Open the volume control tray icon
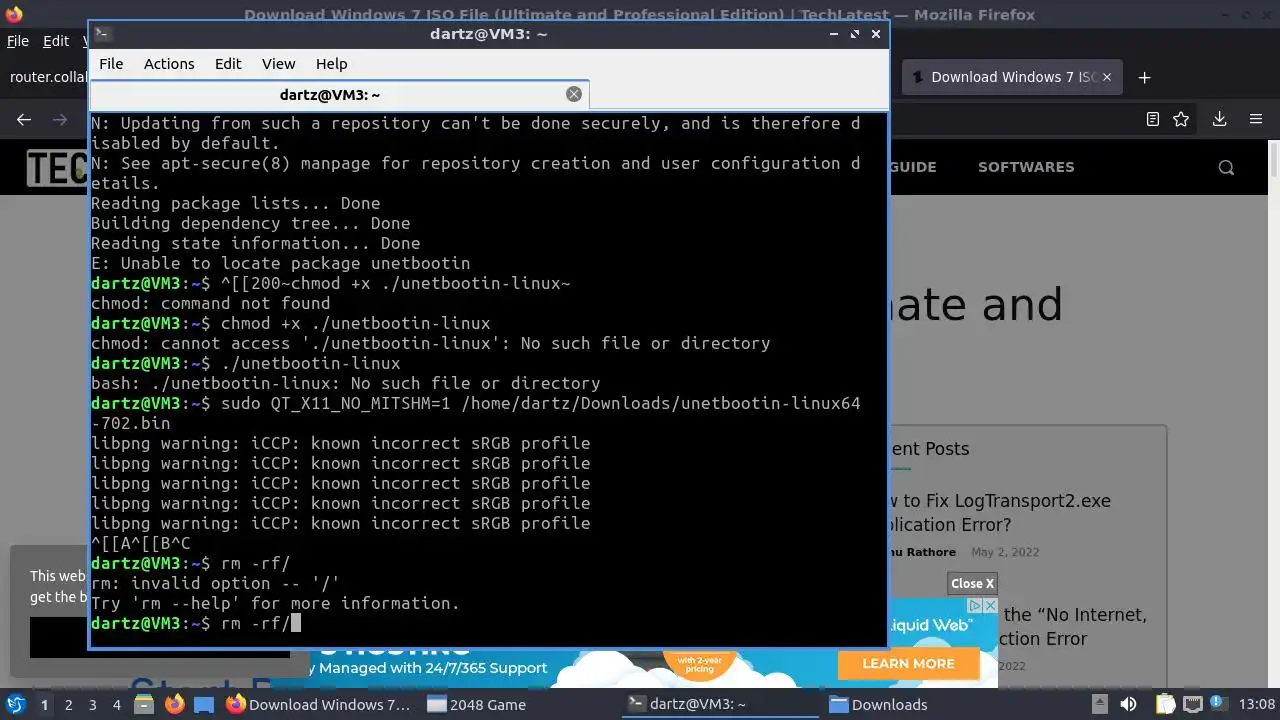Viewport: 1280px width, 720px height. tap(1128, 704)
